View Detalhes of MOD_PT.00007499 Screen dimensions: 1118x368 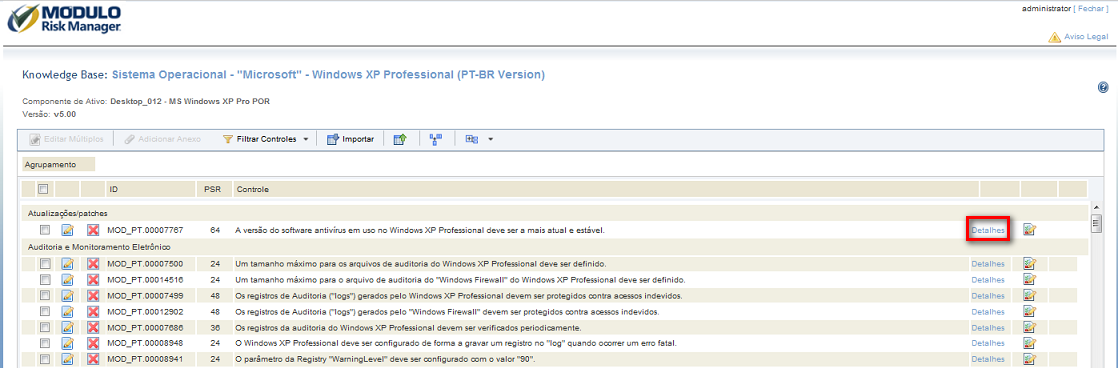pyautogui.click(x=988, y=295)
